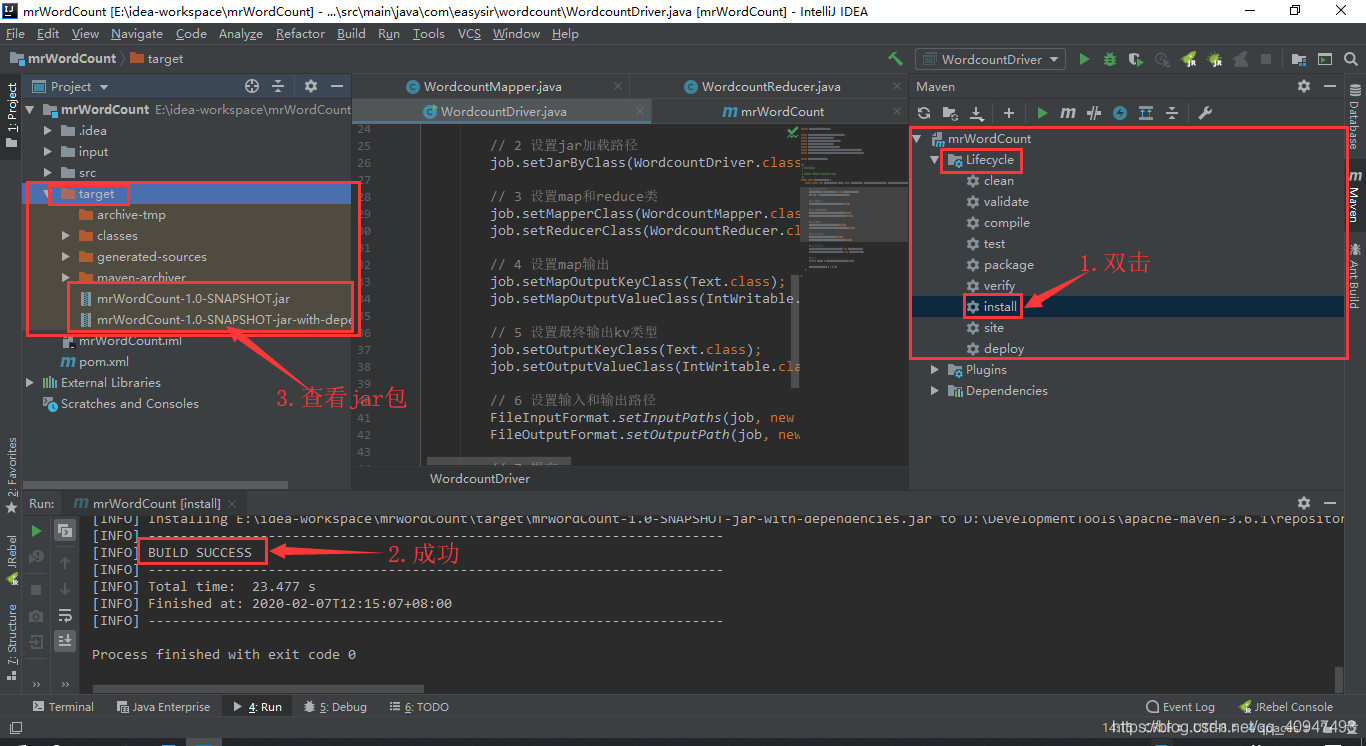Run WordcountDriver with the green play icon

1084,59
